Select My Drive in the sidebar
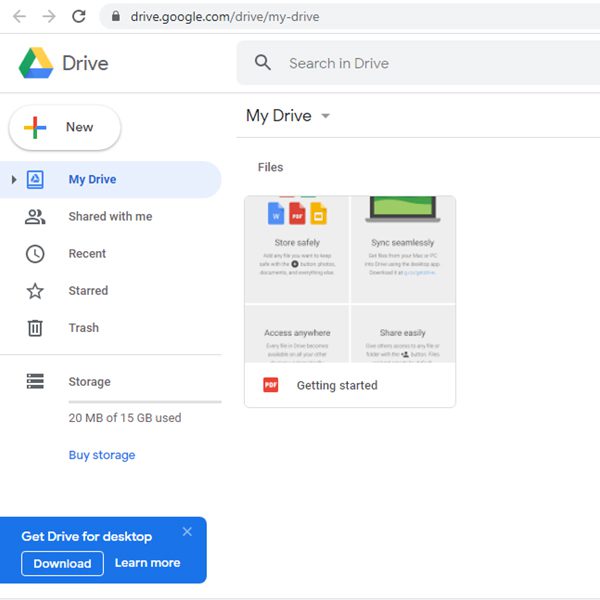Viewport: 600px width, 600px height. point(110,179)
